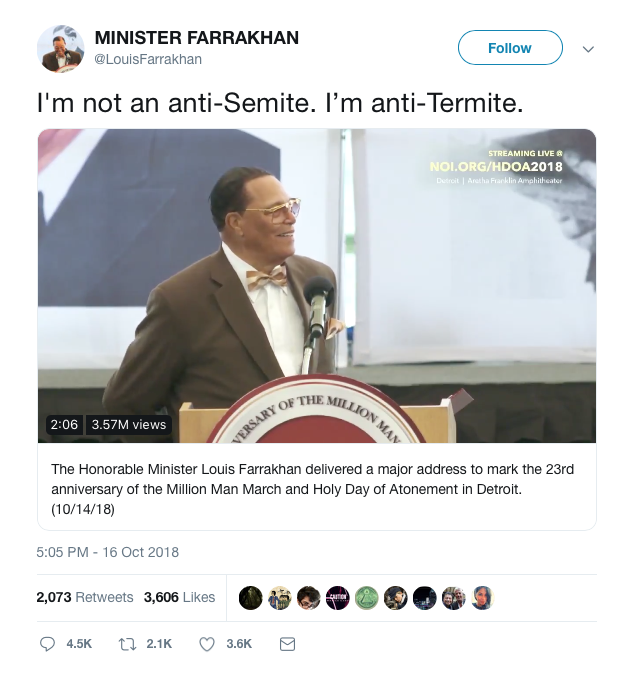Click the first liker avatar
The image size is (637, 678).
[x=250, y=598]
